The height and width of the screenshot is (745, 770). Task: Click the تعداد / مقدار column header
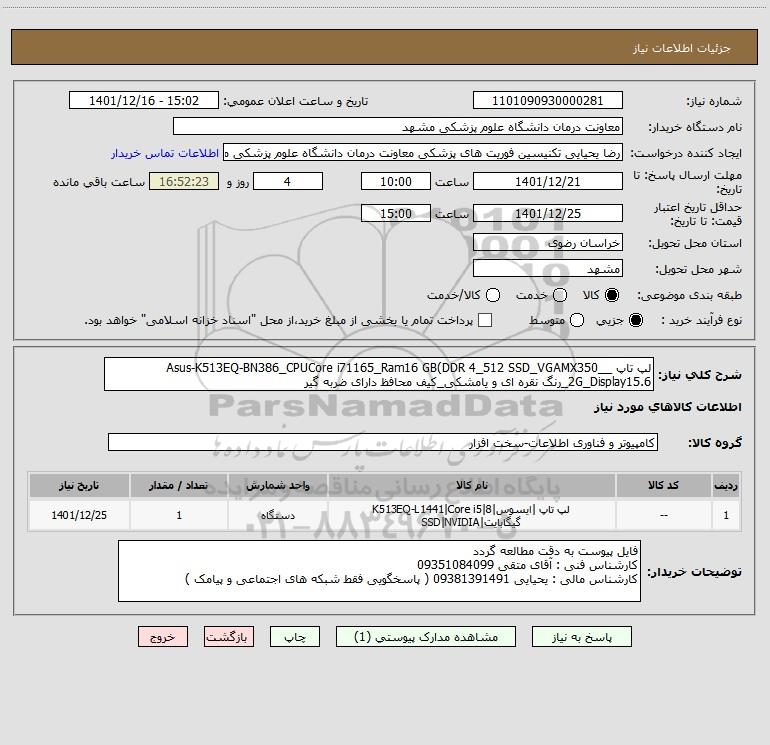(179, 486)
